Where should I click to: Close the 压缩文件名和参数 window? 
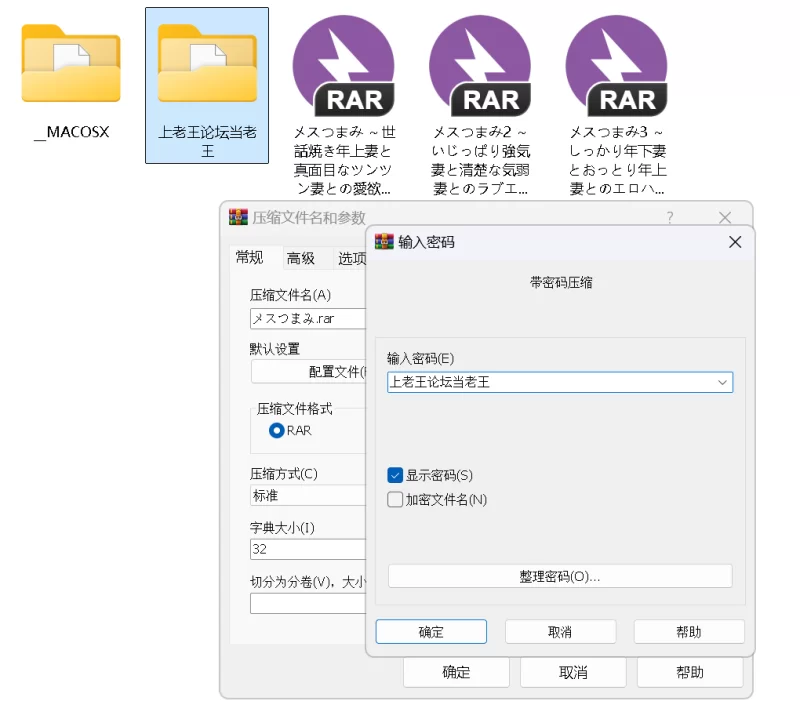(x=725, y=218)
